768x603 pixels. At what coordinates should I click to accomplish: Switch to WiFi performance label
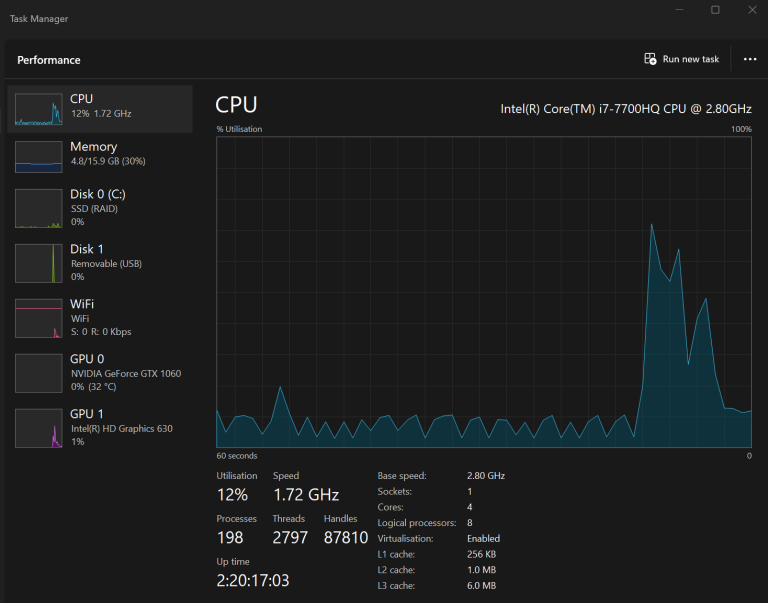82,304
